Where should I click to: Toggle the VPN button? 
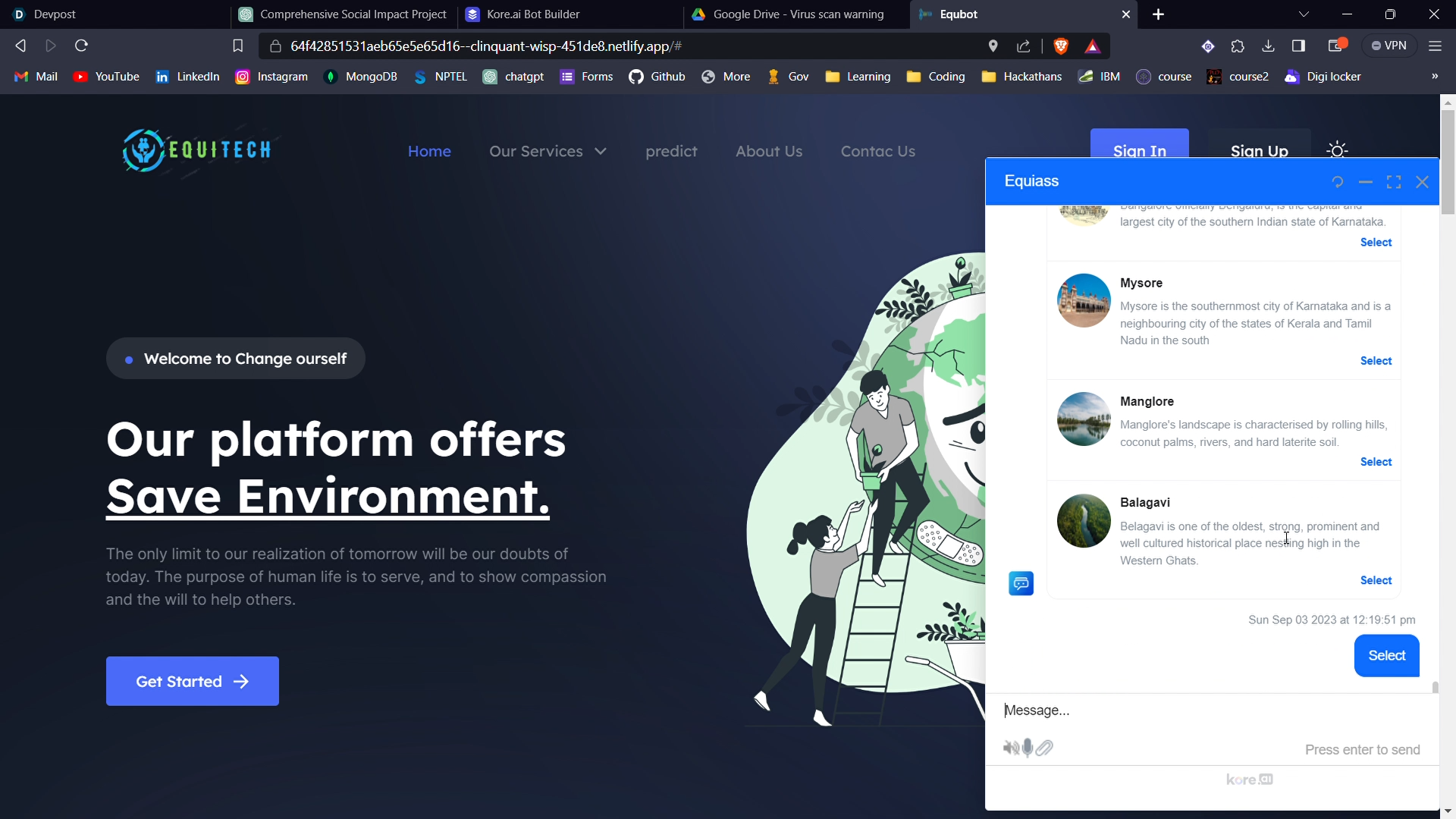1389,46
